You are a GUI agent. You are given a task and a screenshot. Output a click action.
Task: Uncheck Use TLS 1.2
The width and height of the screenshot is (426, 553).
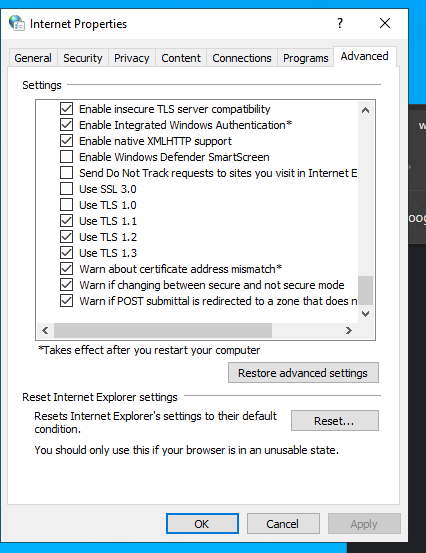[66, 237]
